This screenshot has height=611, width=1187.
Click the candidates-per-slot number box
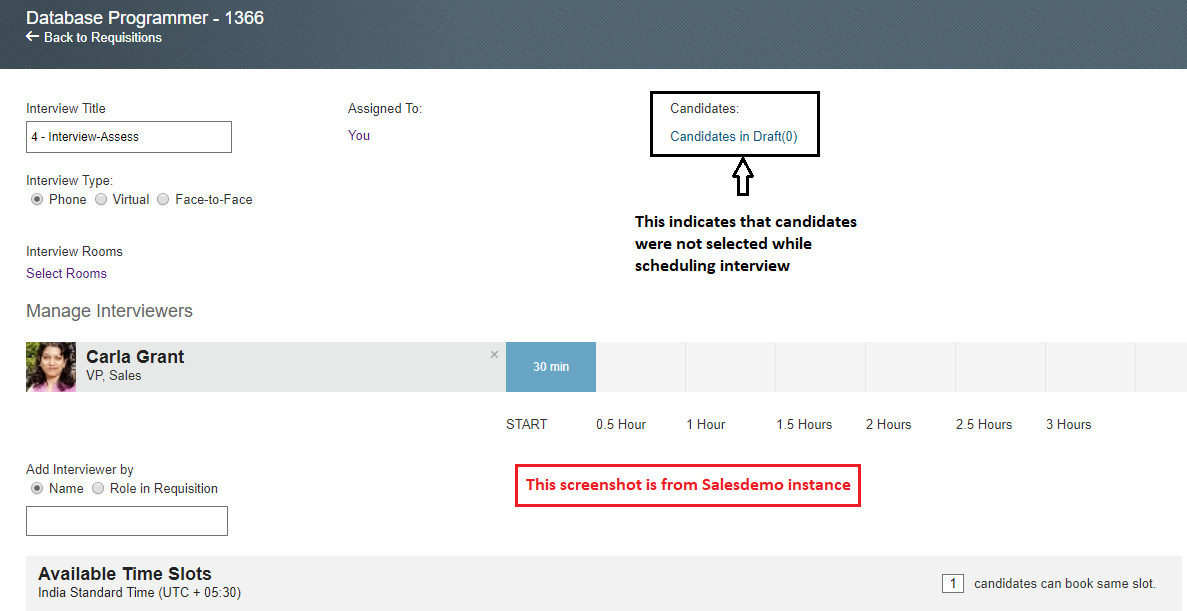pyautogui.click(x=953, y=583)
